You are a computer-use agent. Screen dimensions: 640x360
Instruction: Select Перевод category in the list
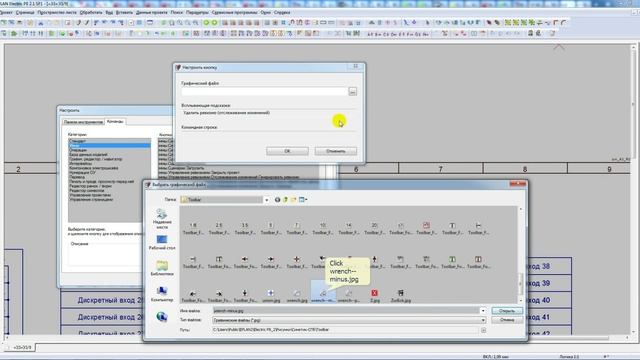point(77,177)
